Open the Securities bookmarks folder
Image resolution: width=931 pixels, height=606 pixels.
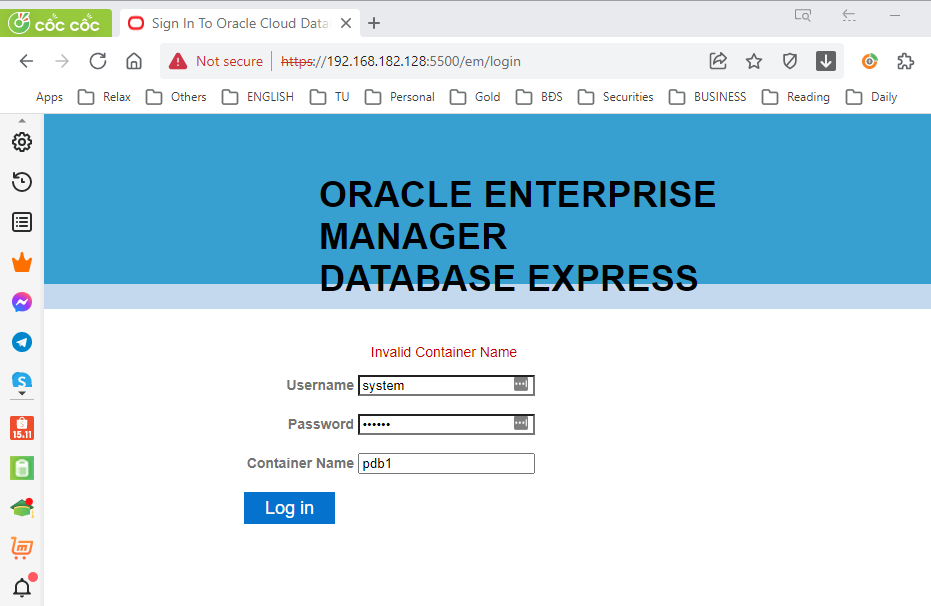click(x=616, y=97)
